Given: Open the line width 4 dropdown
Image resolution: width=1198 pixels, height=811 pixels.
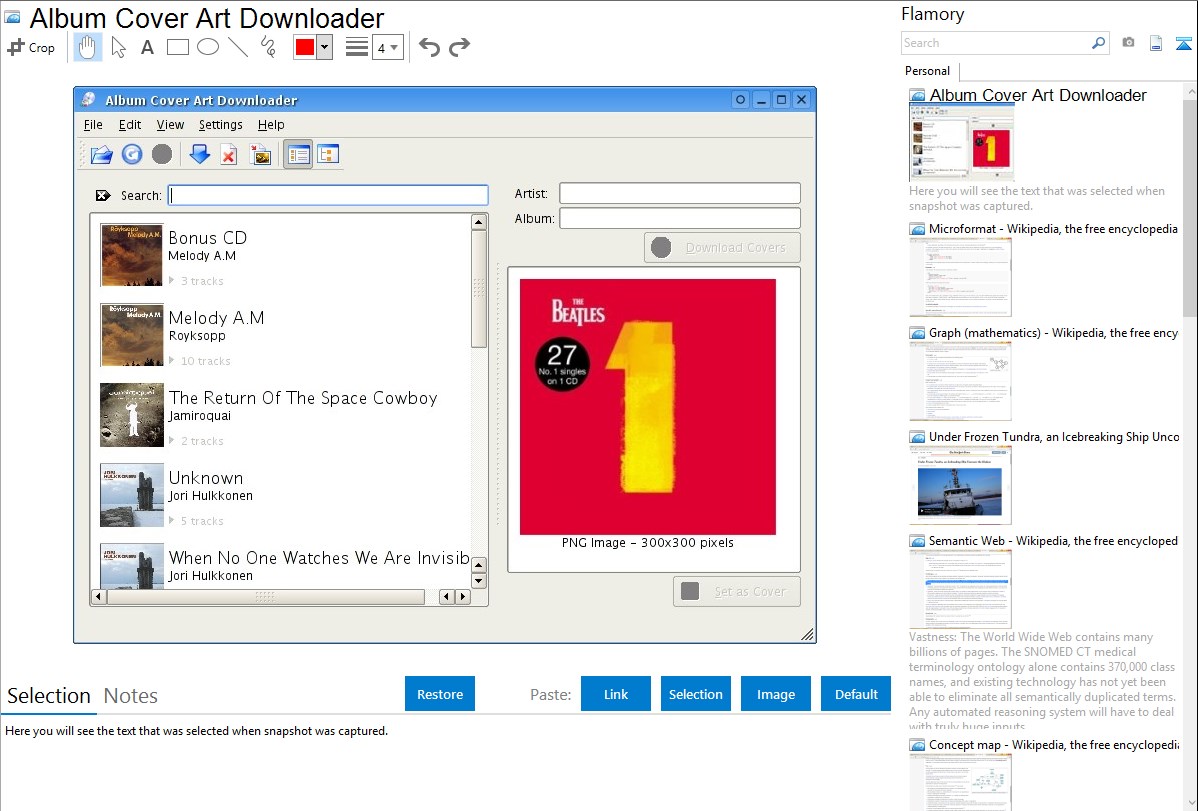Looking at the screenshot, I should pos(387,47).
